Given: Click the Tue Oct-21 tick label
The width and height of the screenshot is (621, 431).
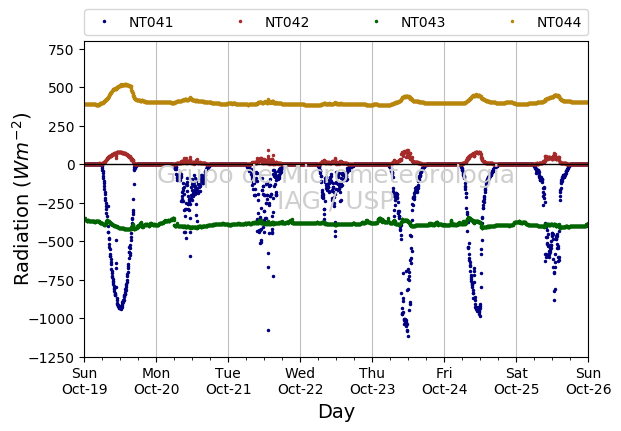Looking at the screenshot, I should (x=229, y=381).
